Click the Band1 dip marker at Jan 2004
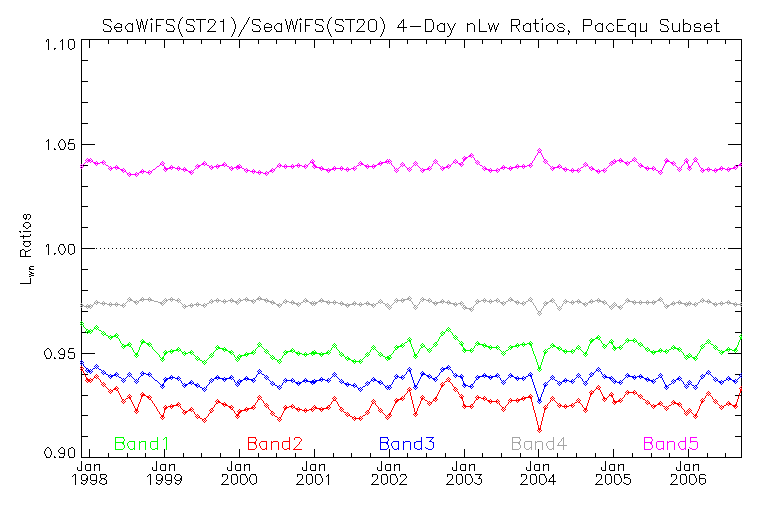This screenshot has width=768, height=512. pyautogui.click(x=540, y=368)
